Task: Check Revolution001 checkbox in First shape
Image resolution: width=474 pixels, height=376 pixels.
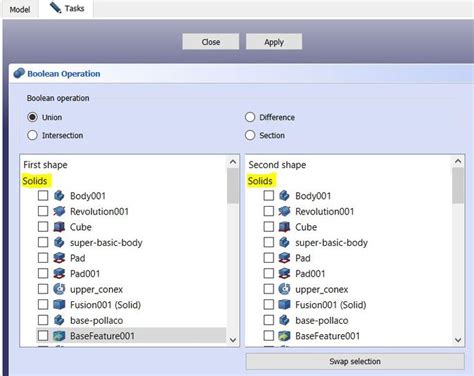Action: 43,211
